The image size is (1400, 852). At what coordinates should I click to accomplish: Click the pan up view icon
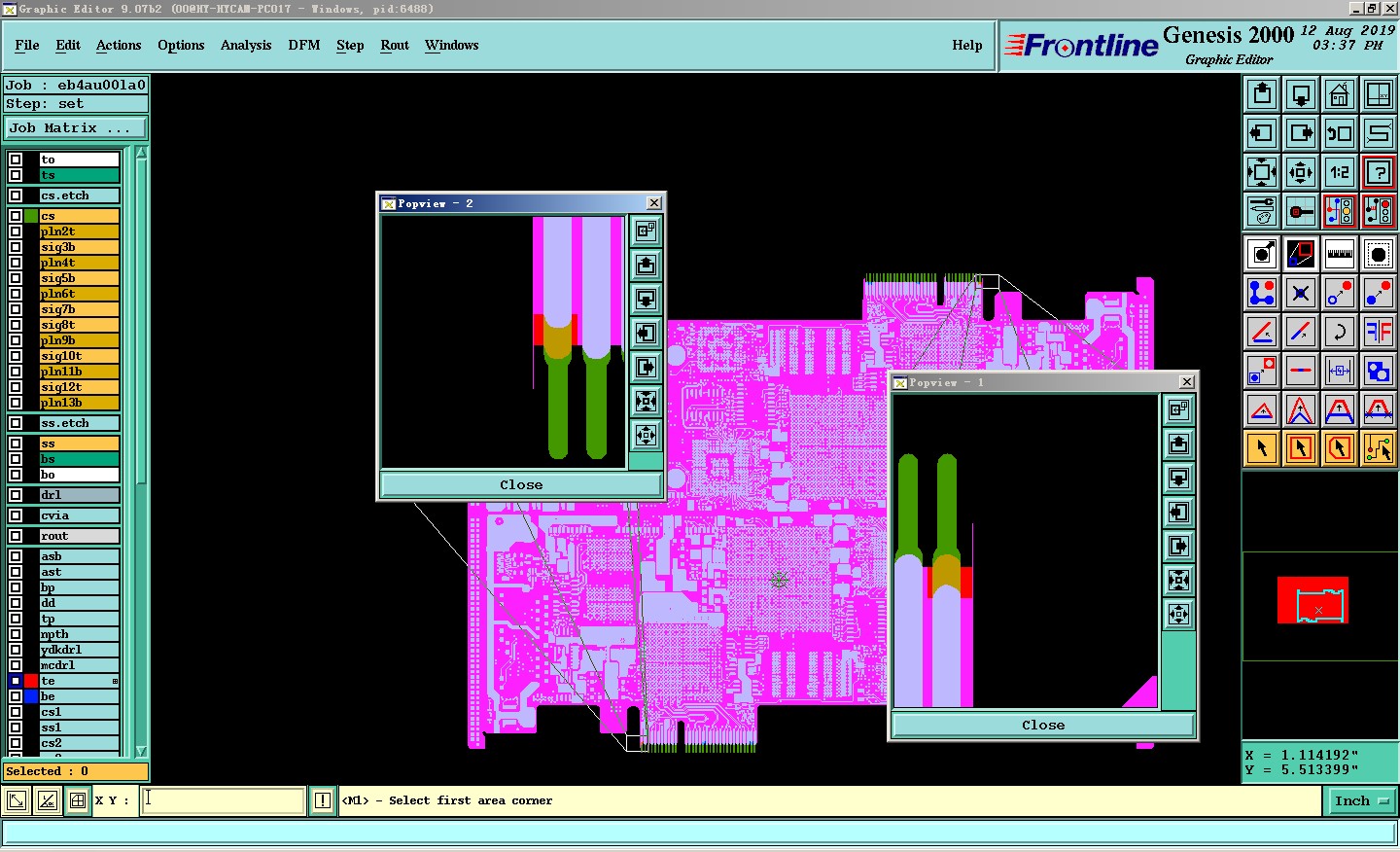[x=1262, y=94]
